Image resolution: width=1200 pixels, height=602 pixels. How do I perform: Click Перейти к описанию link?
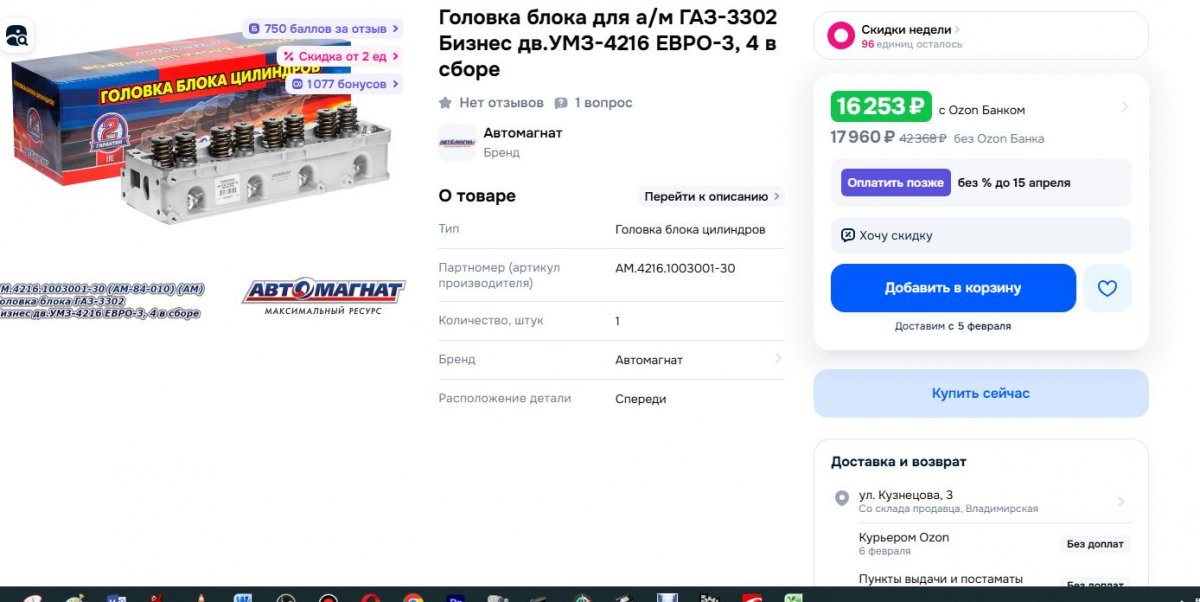click(x=712, y=196)
